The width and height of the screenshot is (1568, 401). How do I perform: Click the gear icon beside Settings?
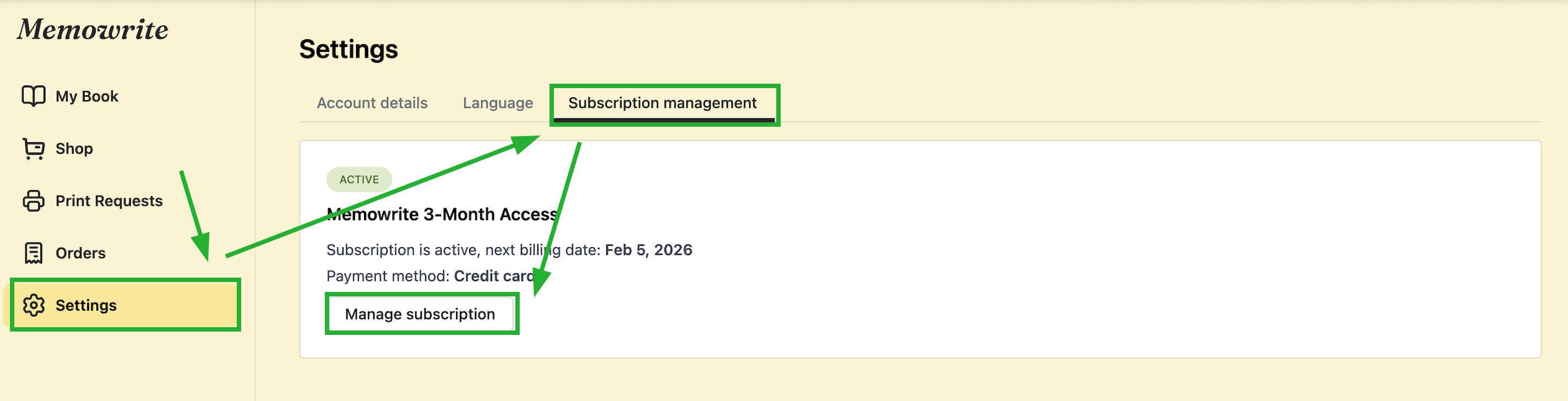point(34,305)
